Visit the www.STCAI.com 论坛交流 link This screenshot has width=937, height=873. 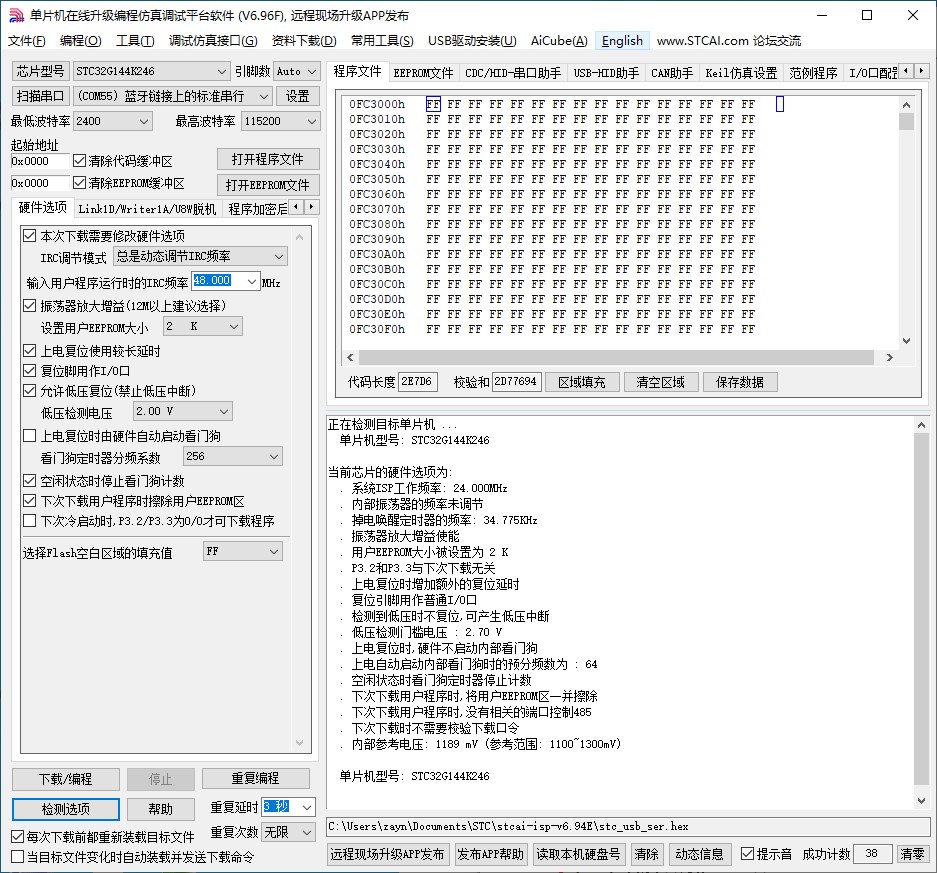pyautogui.click(x=732, y=41)
